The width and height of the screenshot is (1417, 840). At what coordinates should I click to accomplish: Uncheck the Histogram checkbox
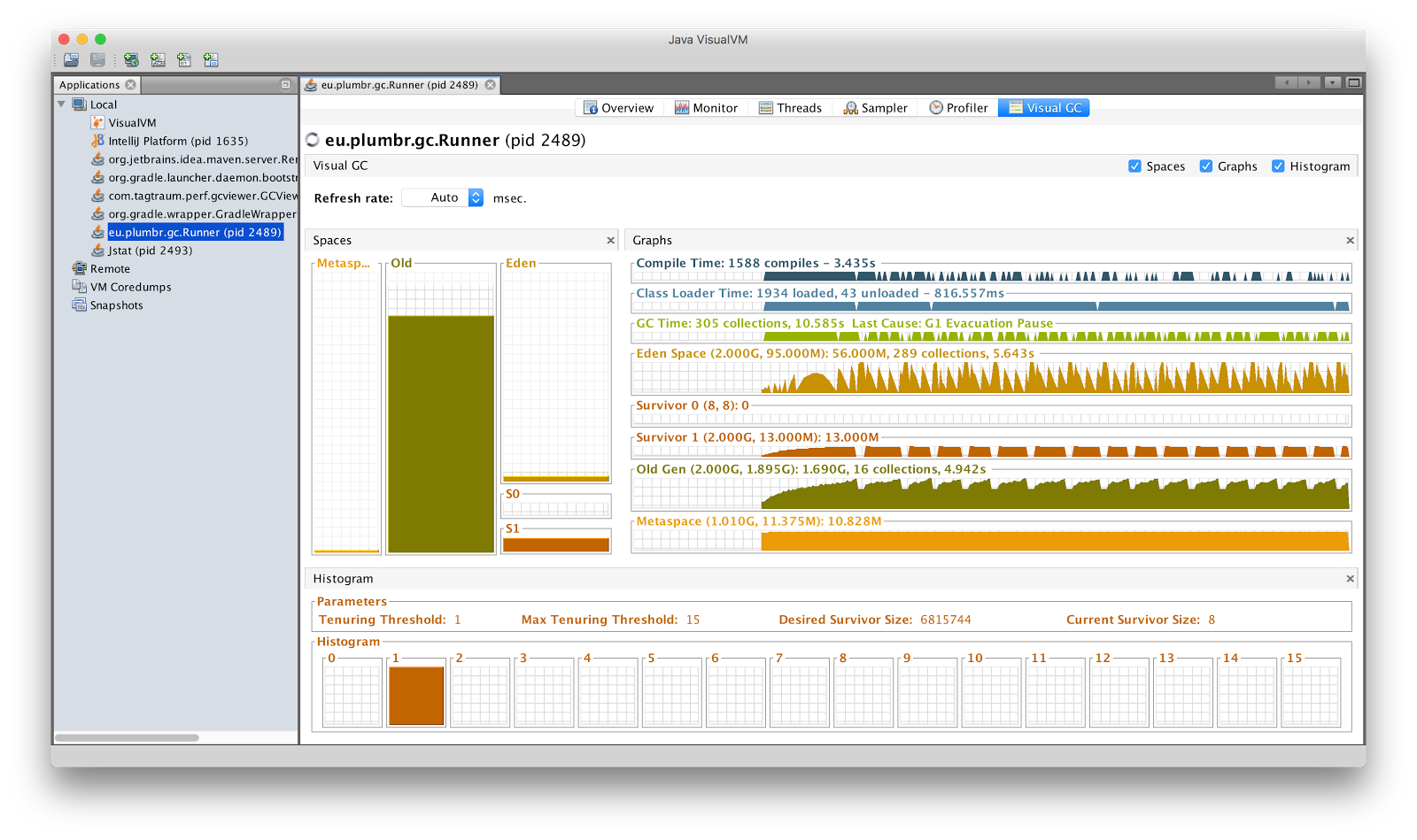tap(1278, 166)
